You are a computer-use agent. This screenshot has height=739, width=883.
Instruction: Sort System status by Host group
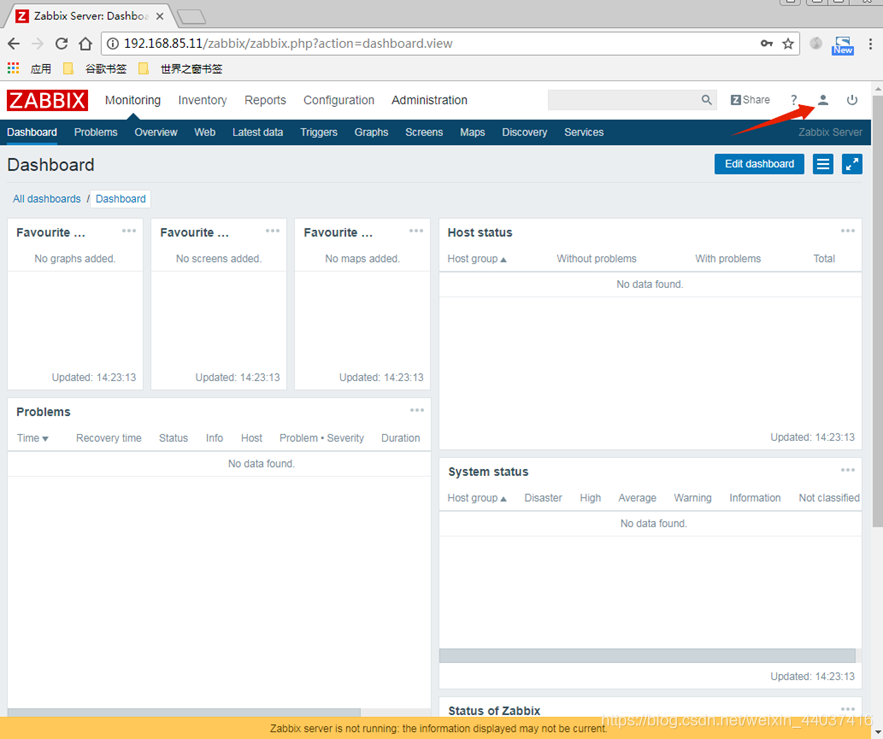pyautogui.click(x=476, y=498)
